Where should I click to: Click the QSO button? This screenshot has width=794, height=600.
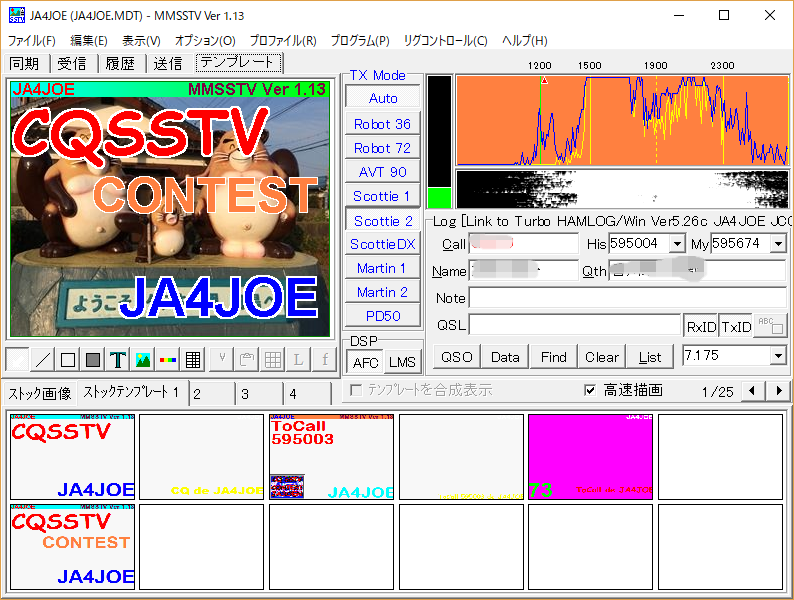point(457,357)
